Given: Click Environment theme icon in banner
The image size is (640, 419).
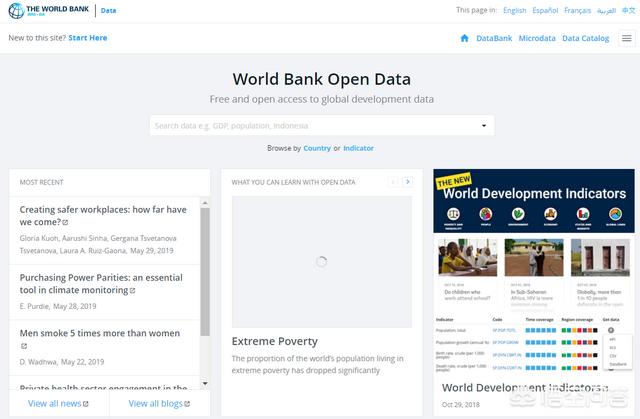Looking at the screenshot, I should pos(518,214).
